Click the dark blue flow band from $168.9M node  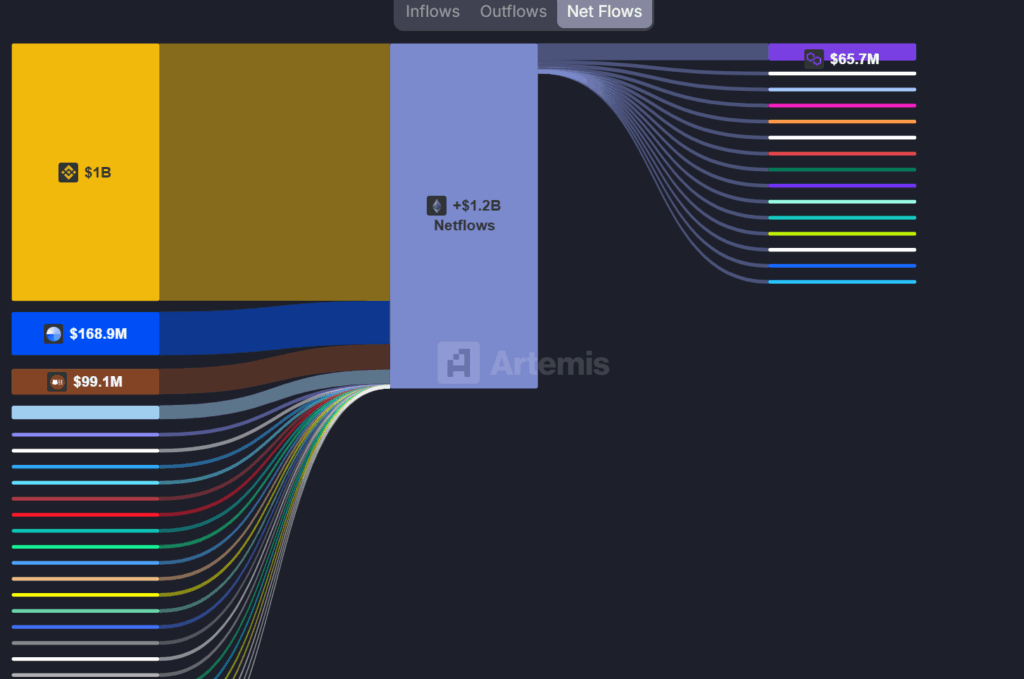click(274, 328)
